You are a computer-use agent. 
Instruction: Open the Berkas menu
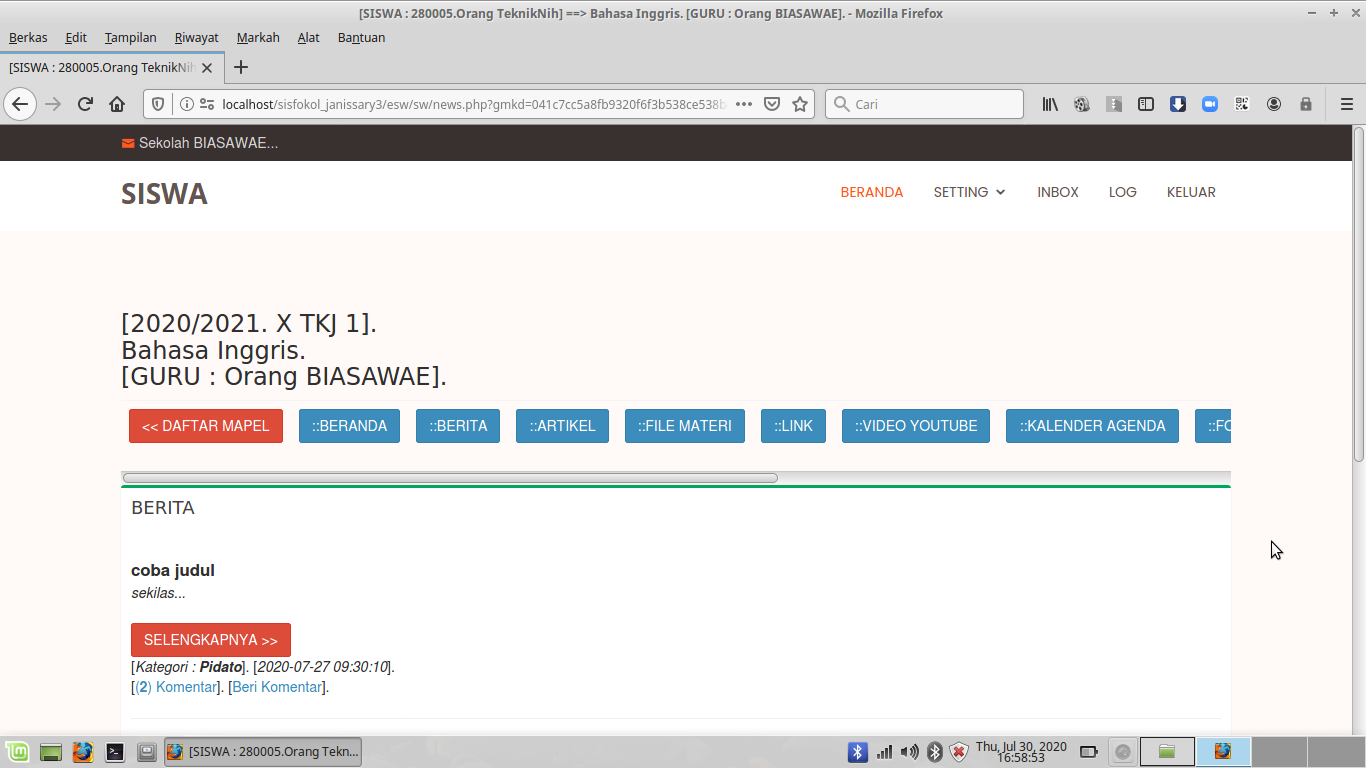[28, 38]
